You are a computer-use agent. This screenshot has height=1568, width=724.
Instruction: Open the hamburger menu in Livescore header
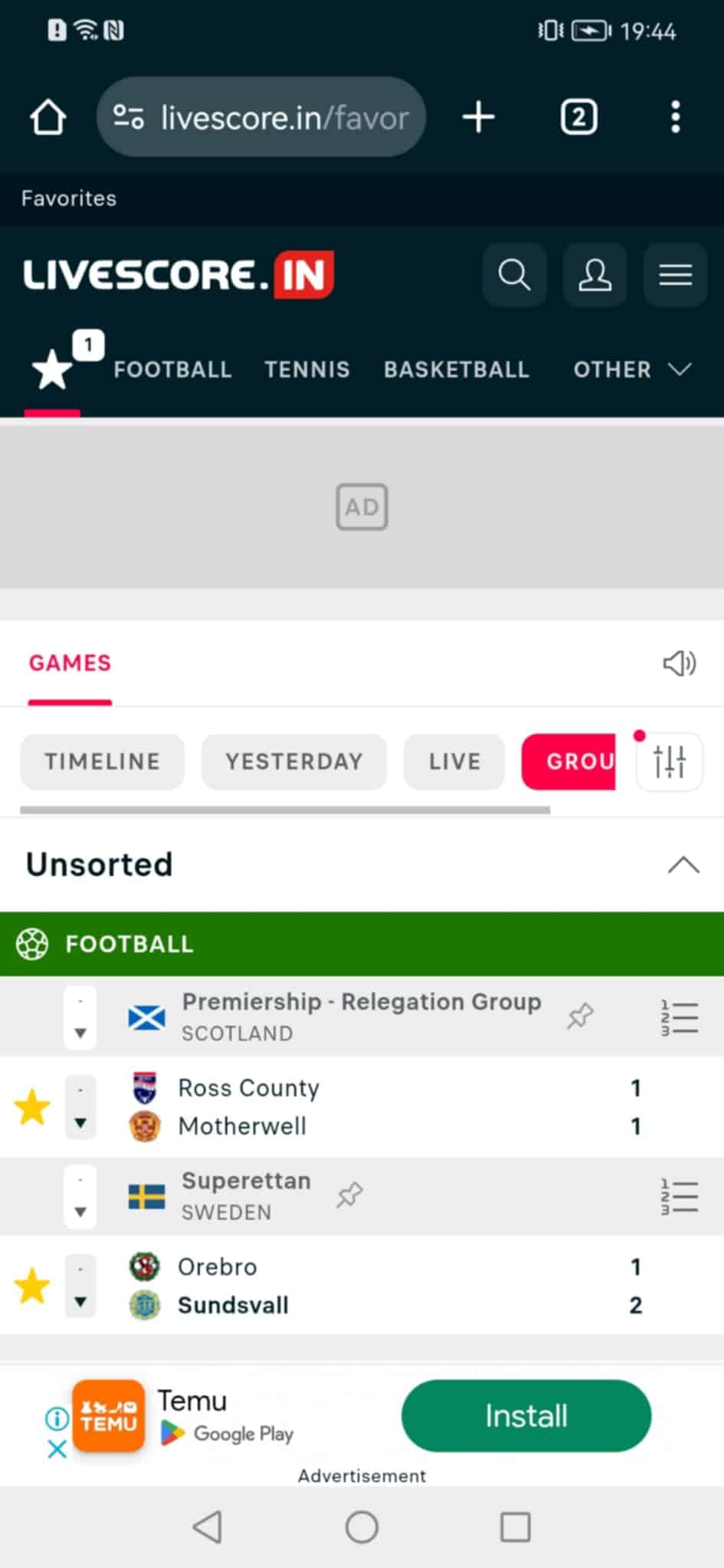tap(675, 274)
